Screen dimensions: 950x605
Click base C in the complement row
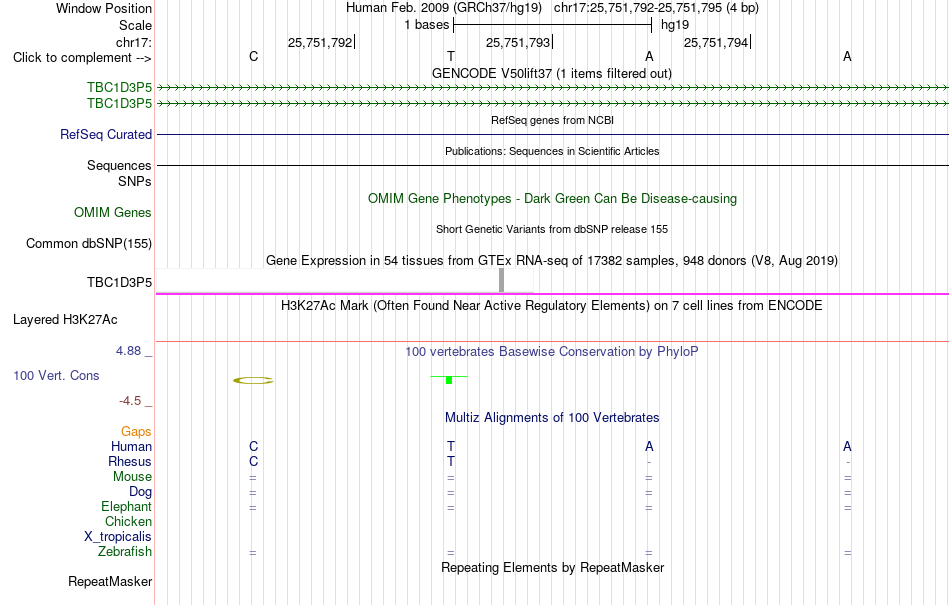tap(253, 56)
